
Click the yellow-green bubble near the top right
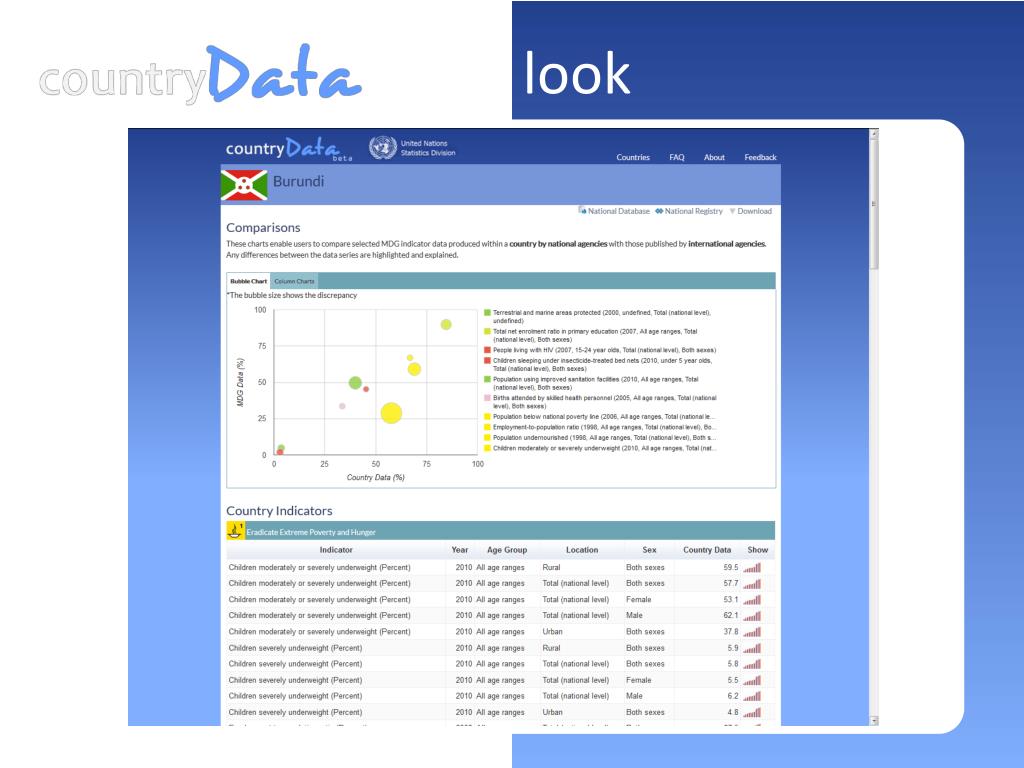(446, 325)
